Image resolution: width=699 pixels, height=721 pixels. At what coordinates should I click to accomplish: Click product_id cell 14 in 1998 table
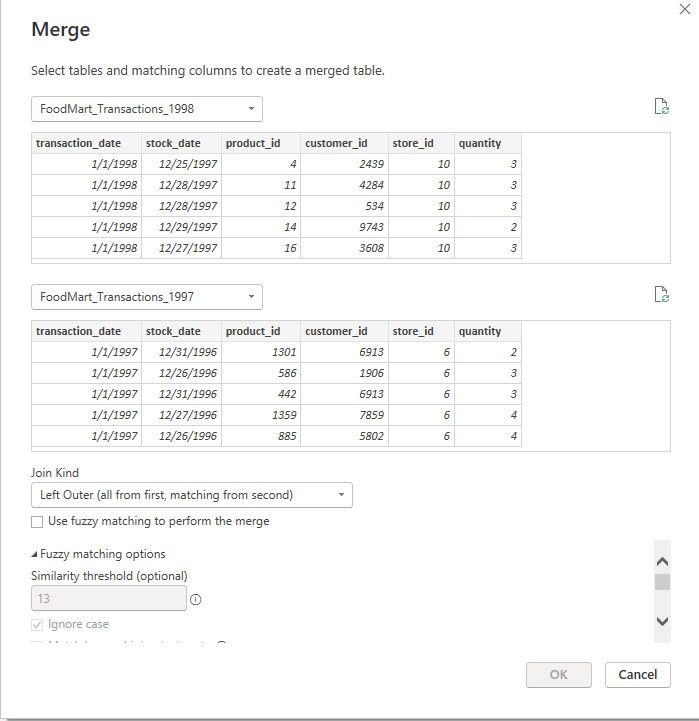[261, 227]
